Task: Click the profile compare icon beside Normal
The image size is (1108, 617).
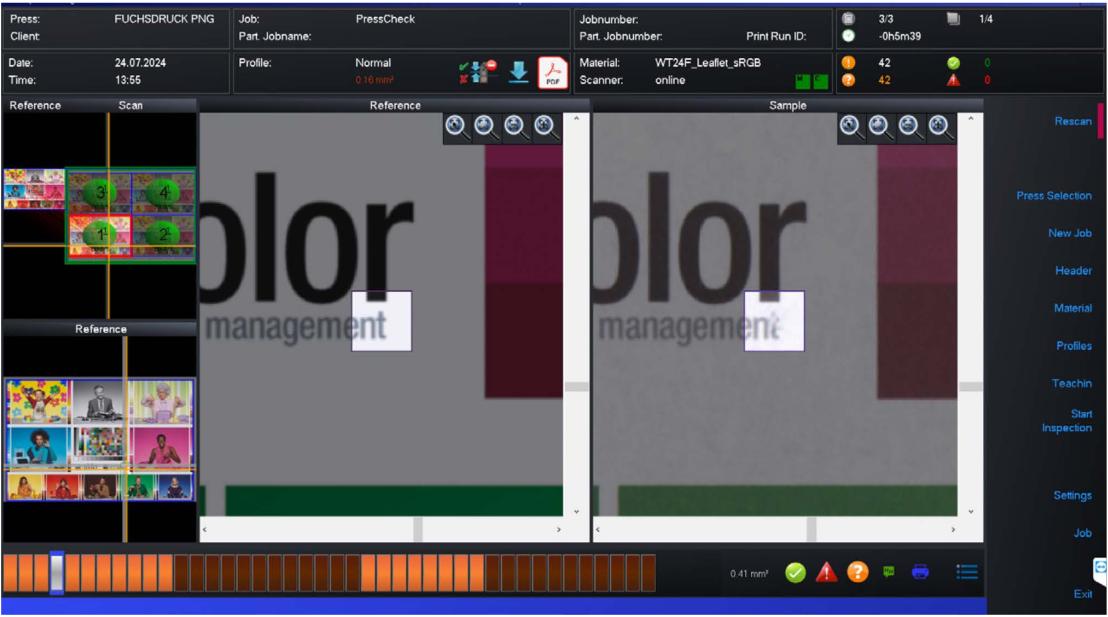Action: click(478, 73)
